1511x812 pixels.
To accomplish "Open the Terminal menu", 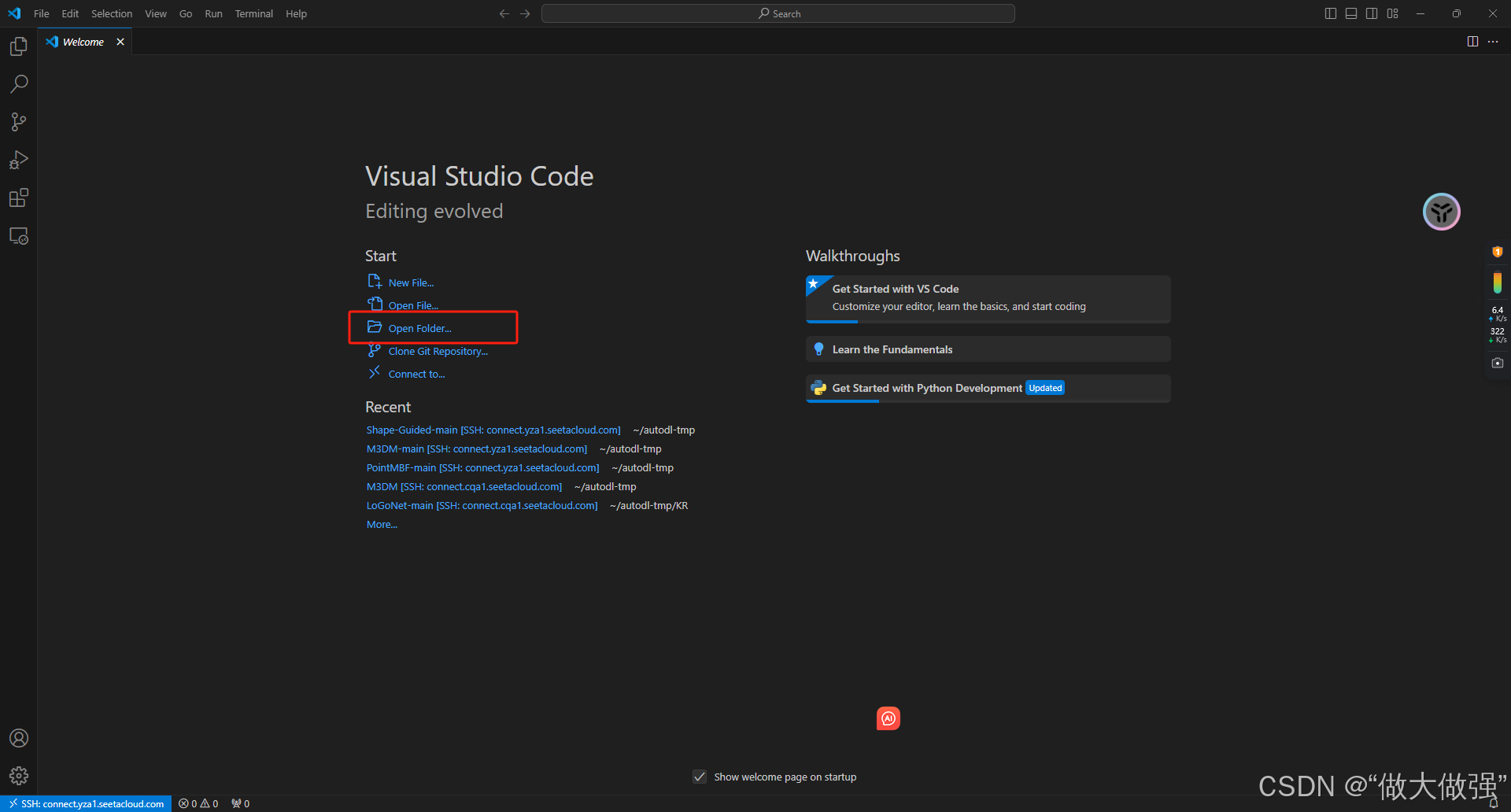I will (253, 13).
